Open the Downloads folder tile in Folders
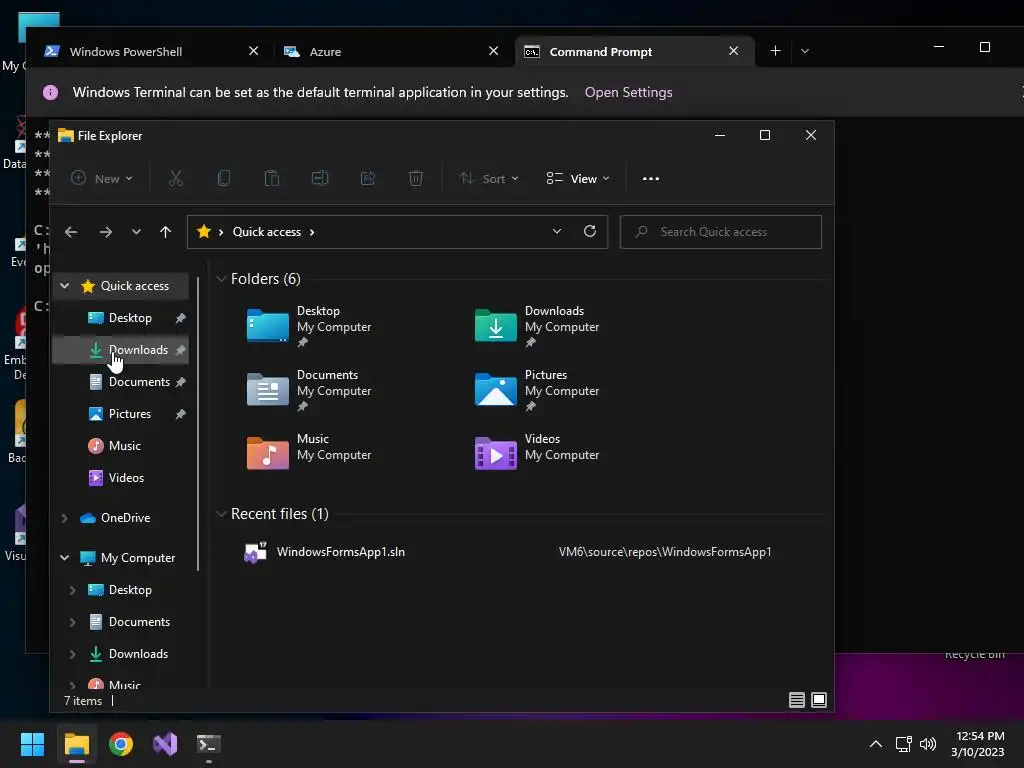The height and width of the screenshot is (768, 1024). pyautogui.click(x=537, y=326)
